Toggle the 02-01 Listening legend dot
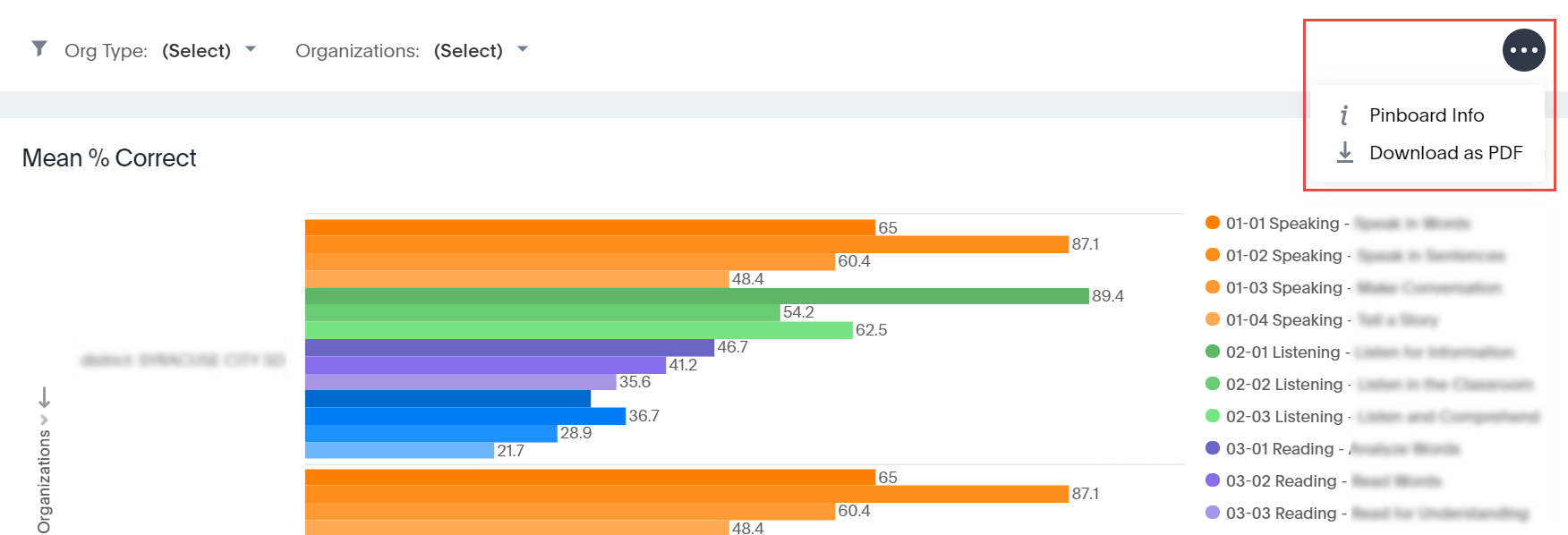This screenshot has height=535, width=1568. coord(1213,352)
